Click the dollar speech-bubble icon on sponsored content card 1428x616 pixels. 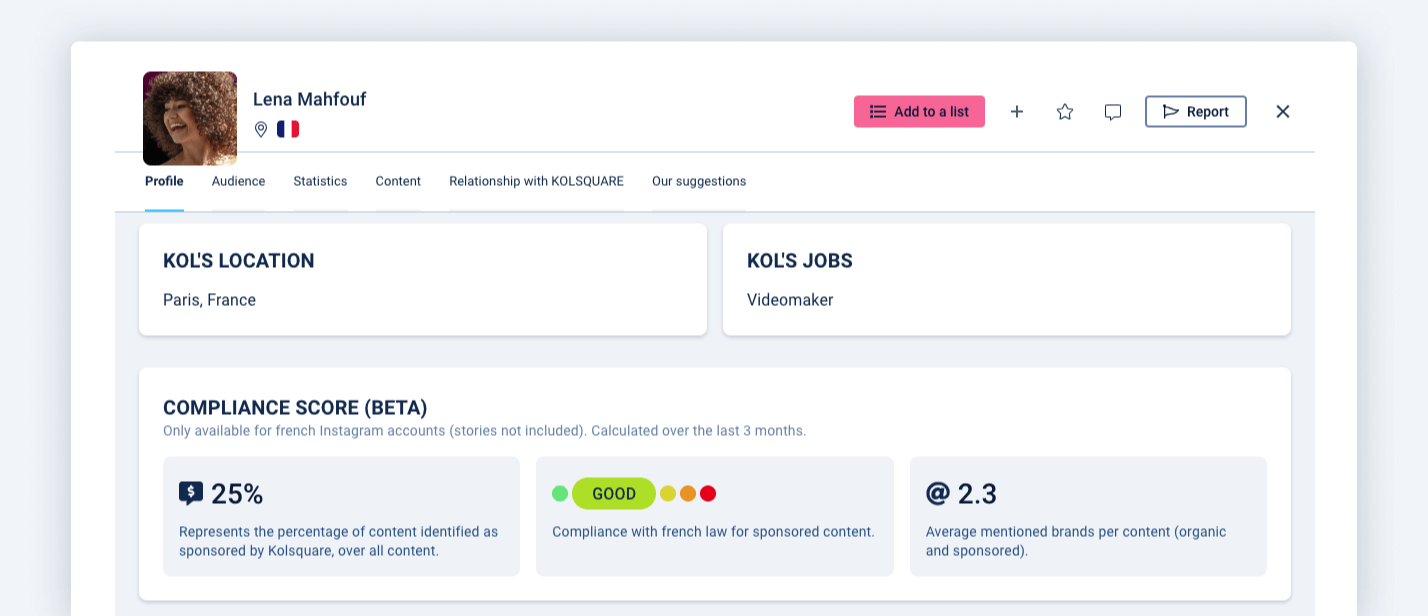[190, 491]
